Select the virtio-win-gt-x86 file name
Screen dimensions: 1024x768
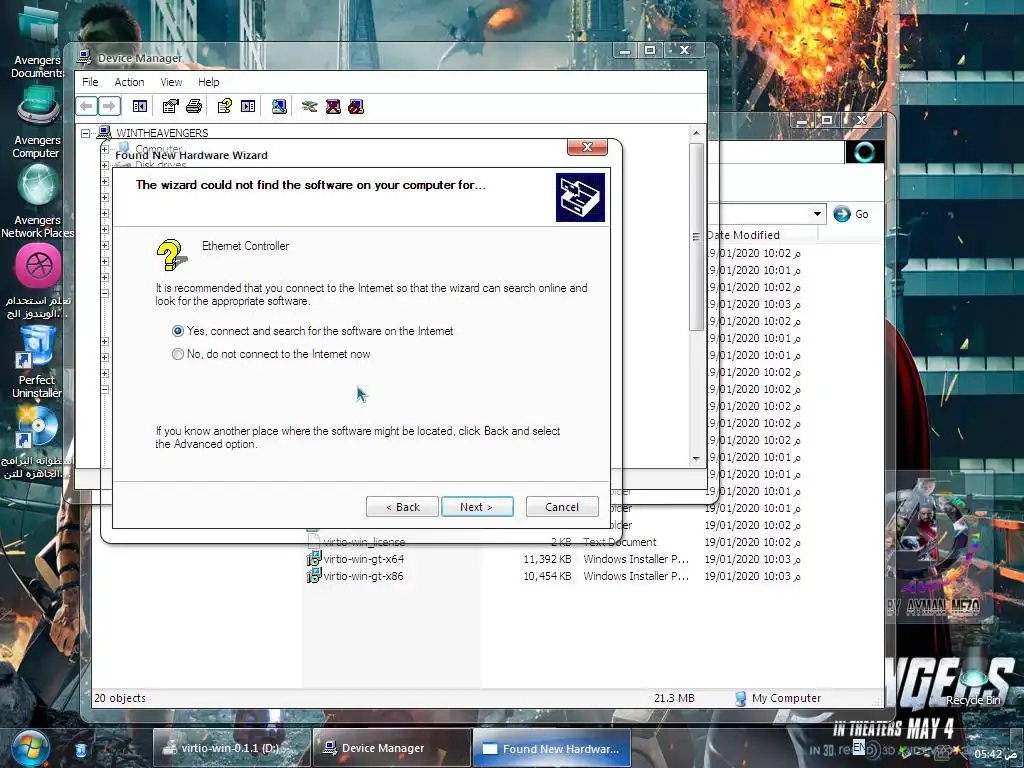364,576
